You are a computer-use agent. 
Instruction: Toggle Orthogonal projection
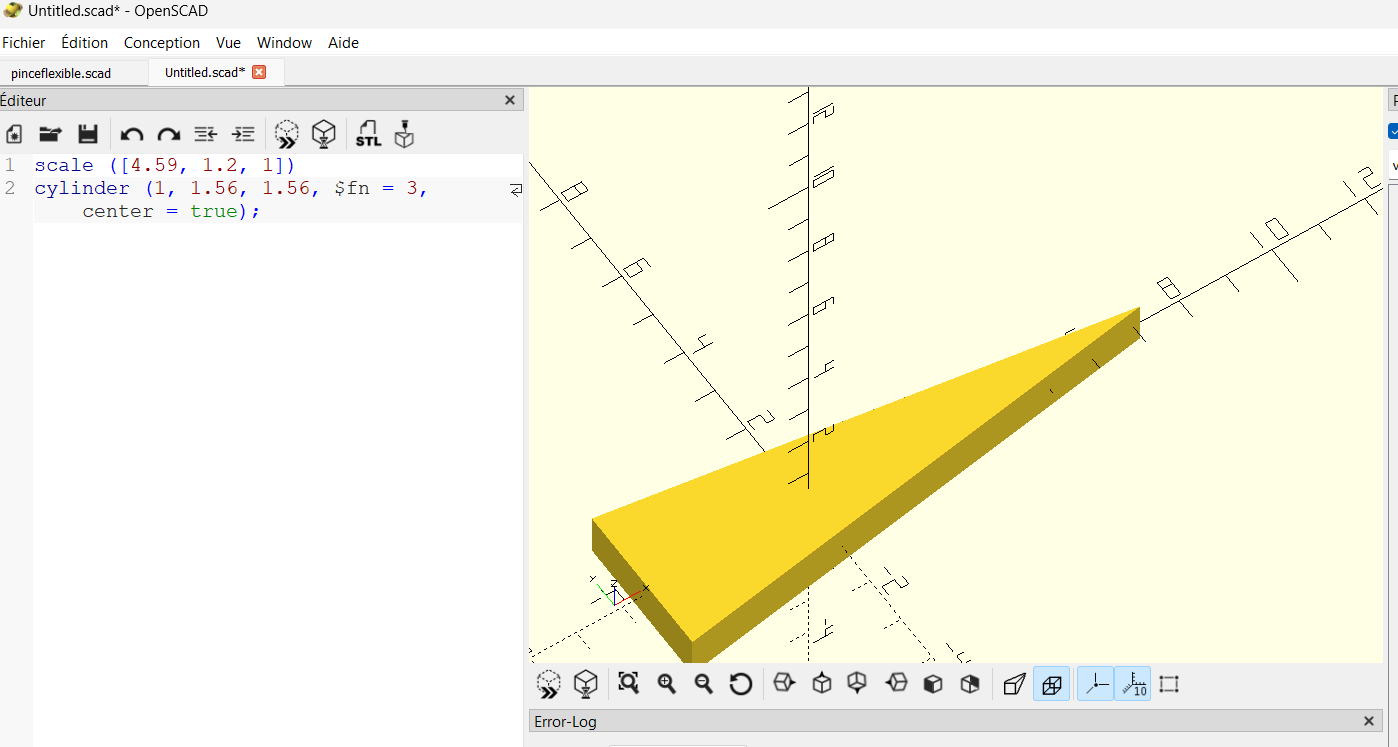pyautogui.click(x=1051, y=684)
